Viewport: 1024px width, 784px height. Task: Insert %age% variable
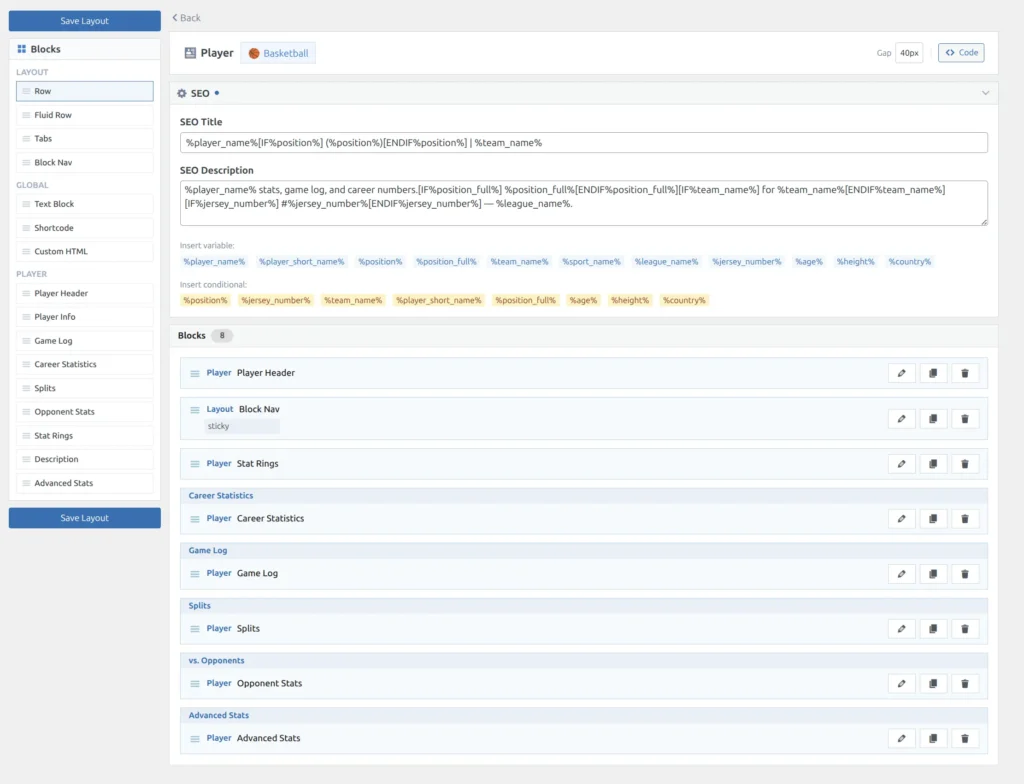(809, 261)
